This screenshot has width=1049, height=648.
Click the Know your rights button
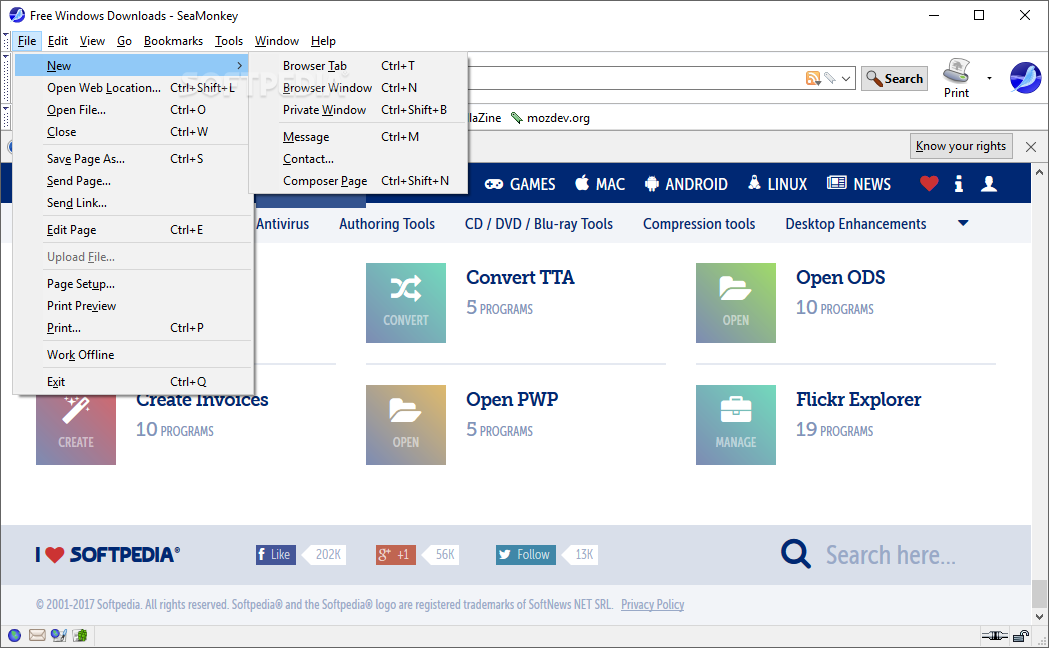tap(961, 146)
